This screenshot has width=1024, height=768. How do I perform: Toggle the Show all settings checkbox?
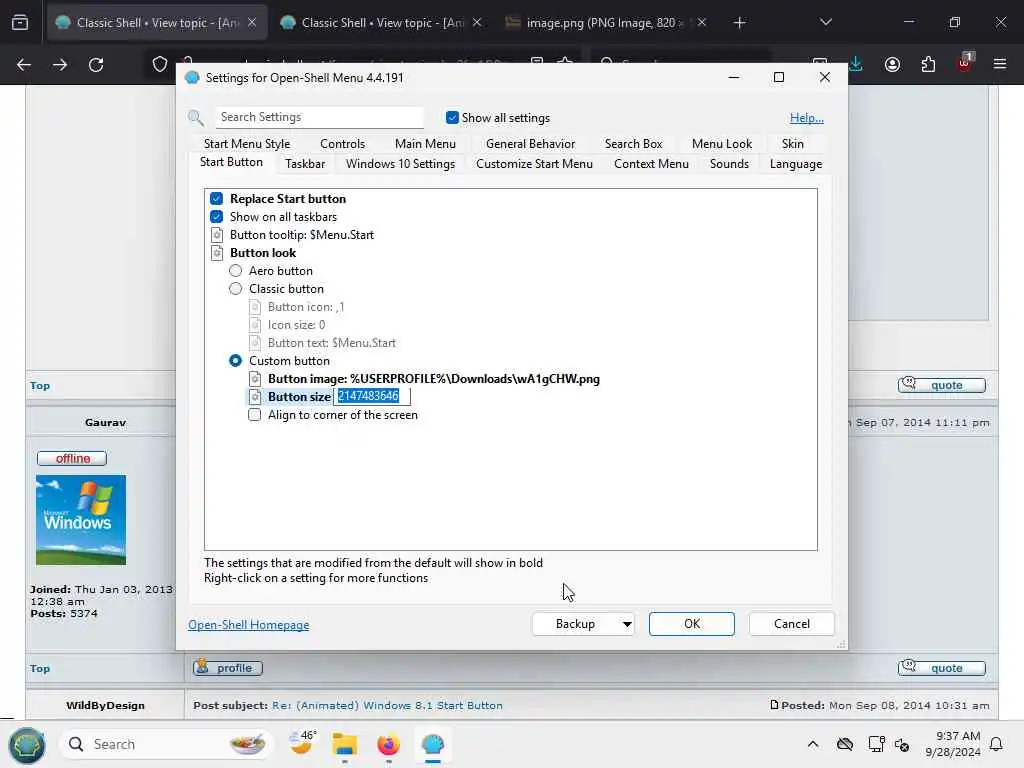coord(452,118)
